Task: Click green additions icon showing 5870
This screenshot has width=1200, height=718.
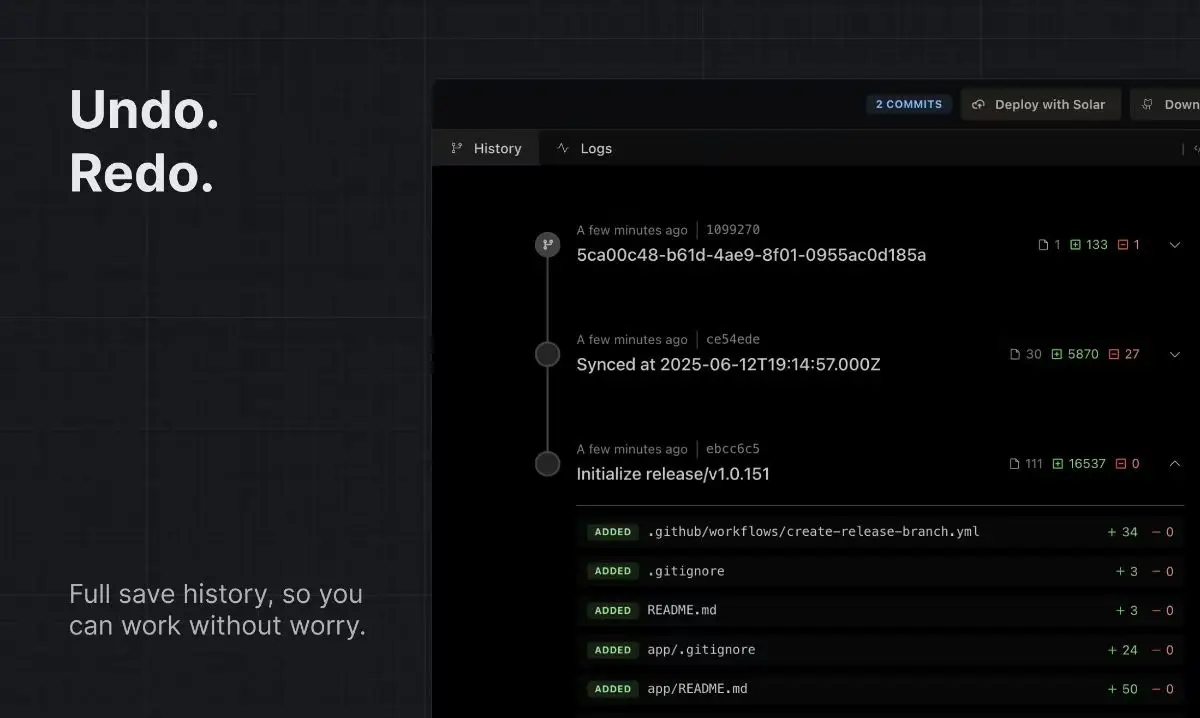Action: [x=1057, y=354]
